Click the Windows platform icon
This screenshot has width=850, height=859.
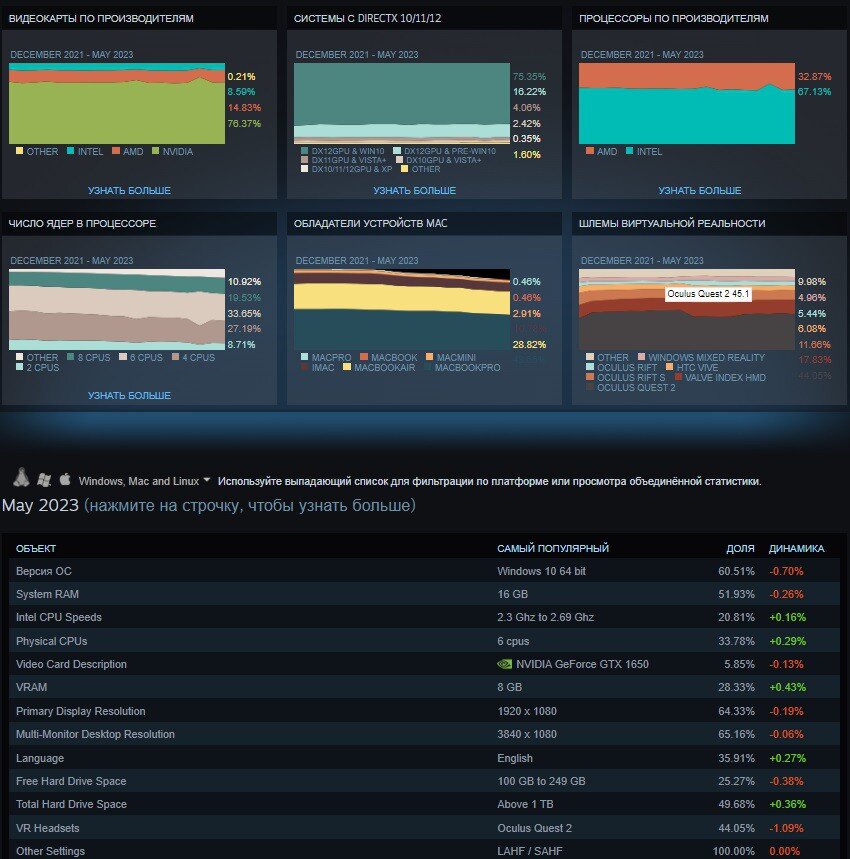[x=44, y=478]
